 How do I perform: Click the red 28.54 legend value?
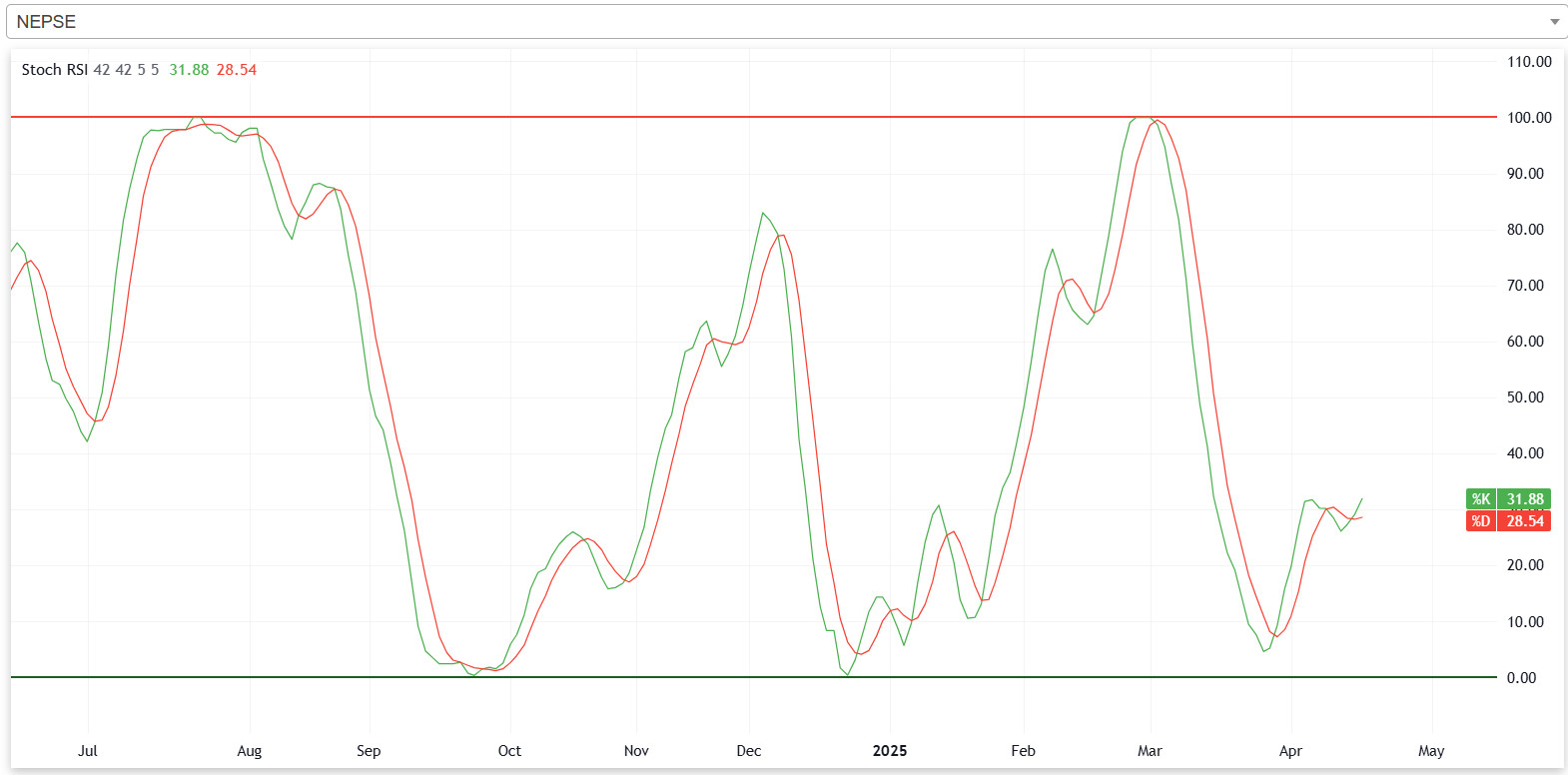click(x=237, y=70)
